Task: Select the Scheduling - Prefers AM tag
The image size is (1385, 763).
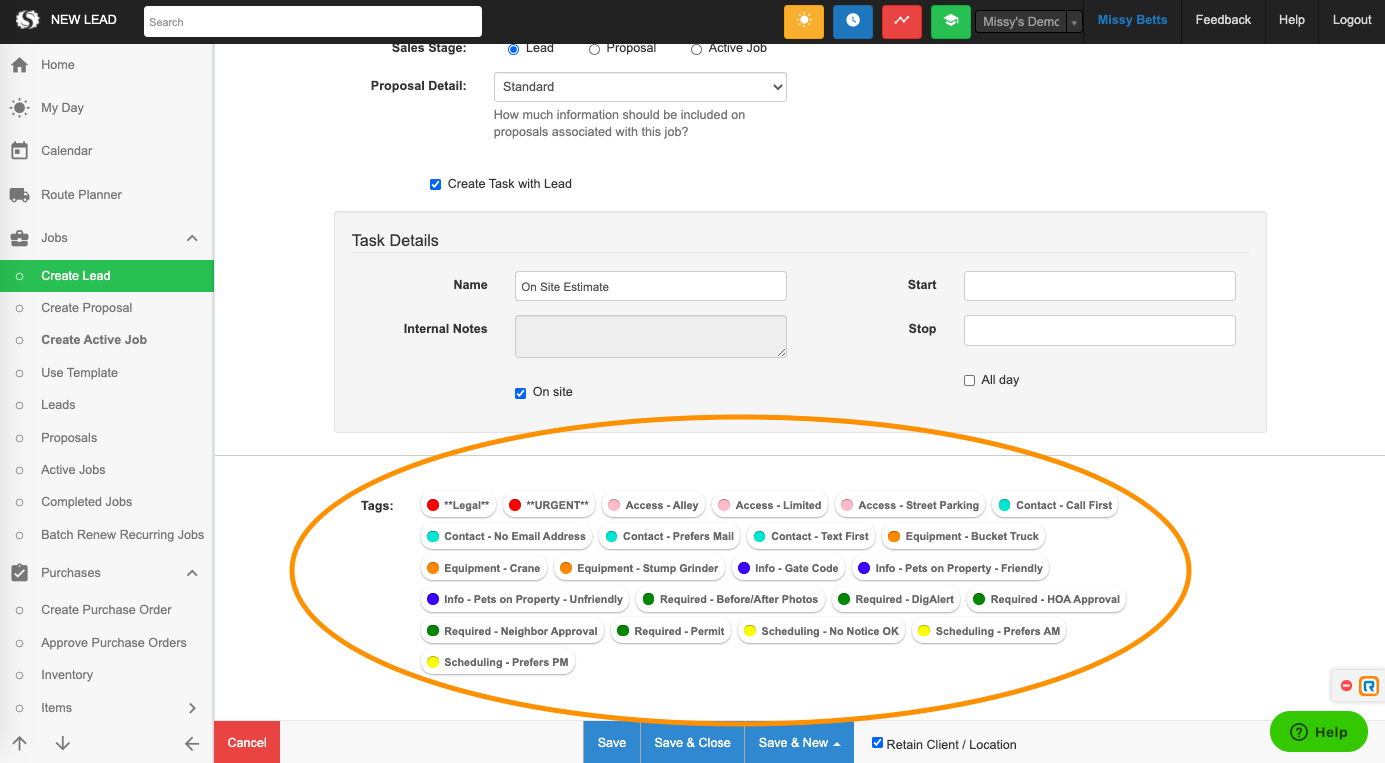Action: pos(989,631)
